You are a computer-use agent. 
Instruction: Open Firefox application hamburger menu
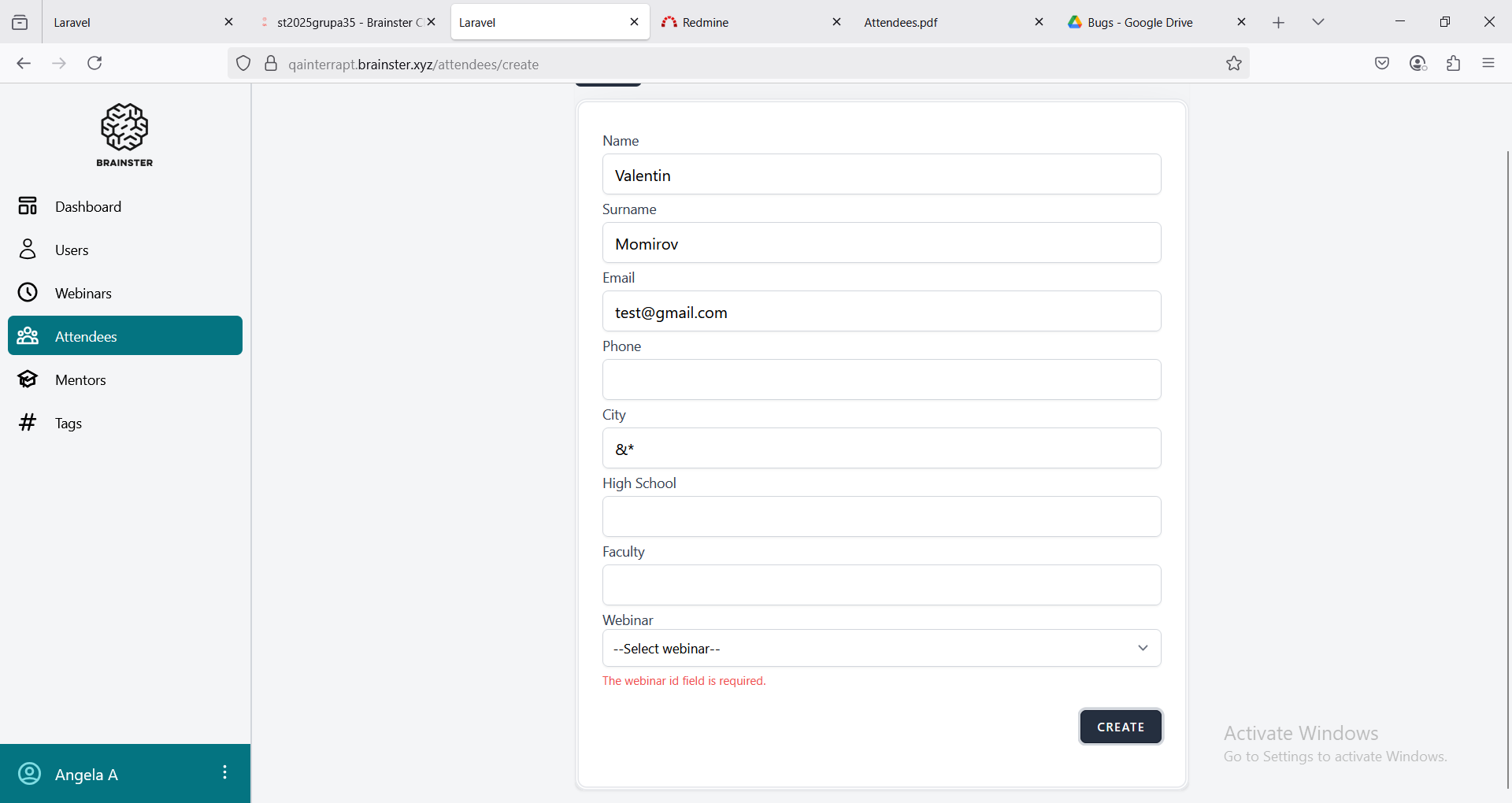pyautogui.click(x=1488, y=64)
